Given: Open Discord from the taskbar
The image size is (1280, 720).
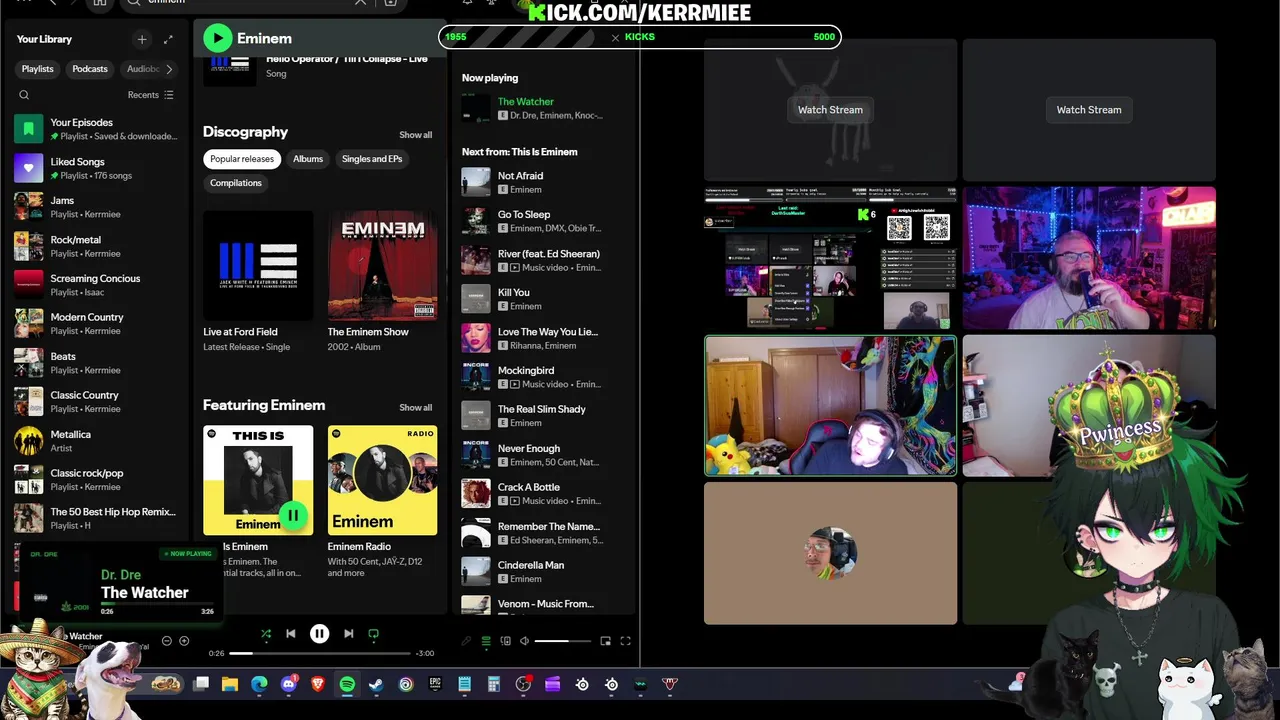Looking at the screenshot, I should click(x=289, y=684).
